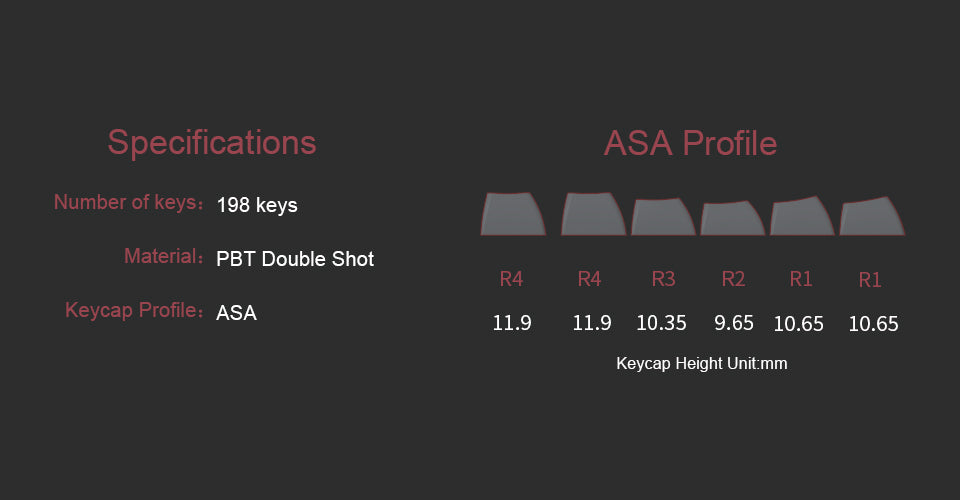Select the R2 row label
This screenshot has width=960, height=500.
733,279
